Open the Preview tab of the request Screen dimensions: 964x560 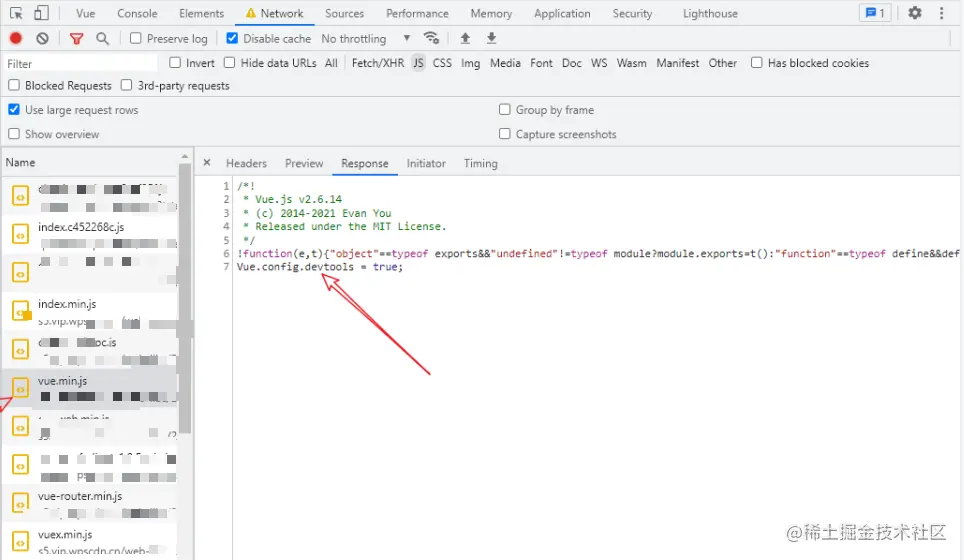[304, 164]
